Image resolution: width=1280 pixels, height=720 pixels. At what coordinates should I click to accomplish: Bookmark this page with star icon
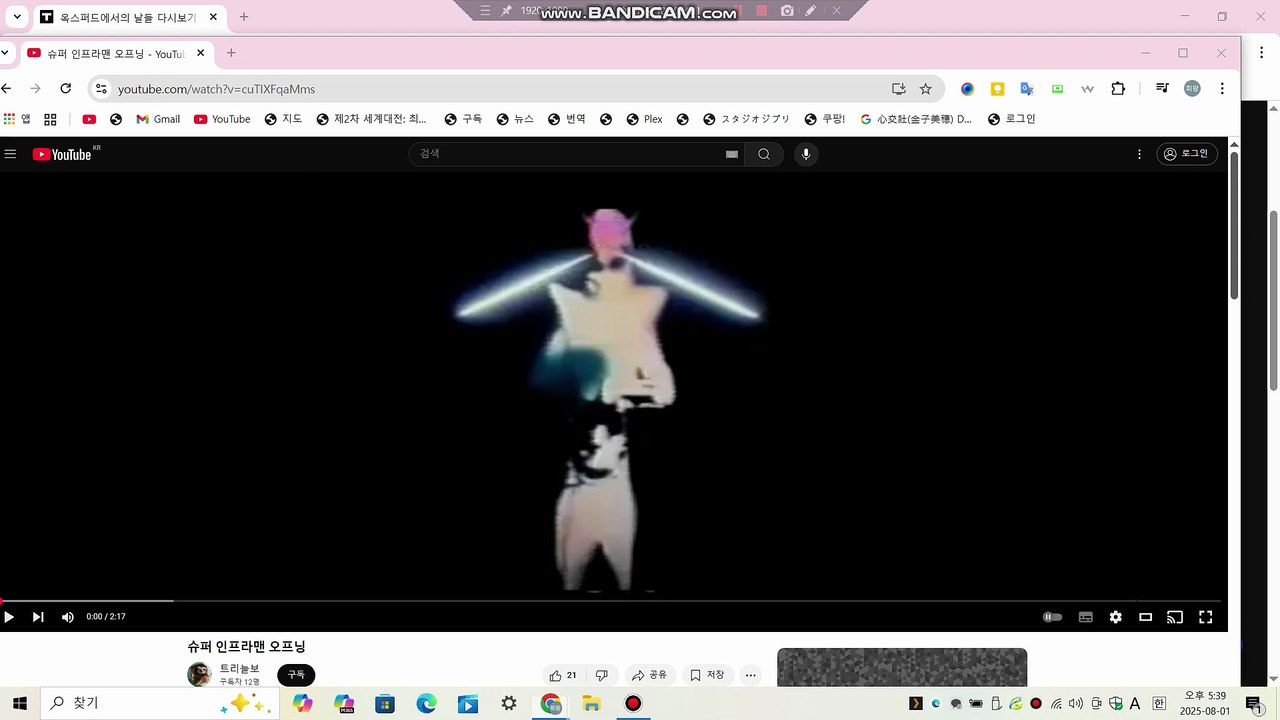click(926, 89)
